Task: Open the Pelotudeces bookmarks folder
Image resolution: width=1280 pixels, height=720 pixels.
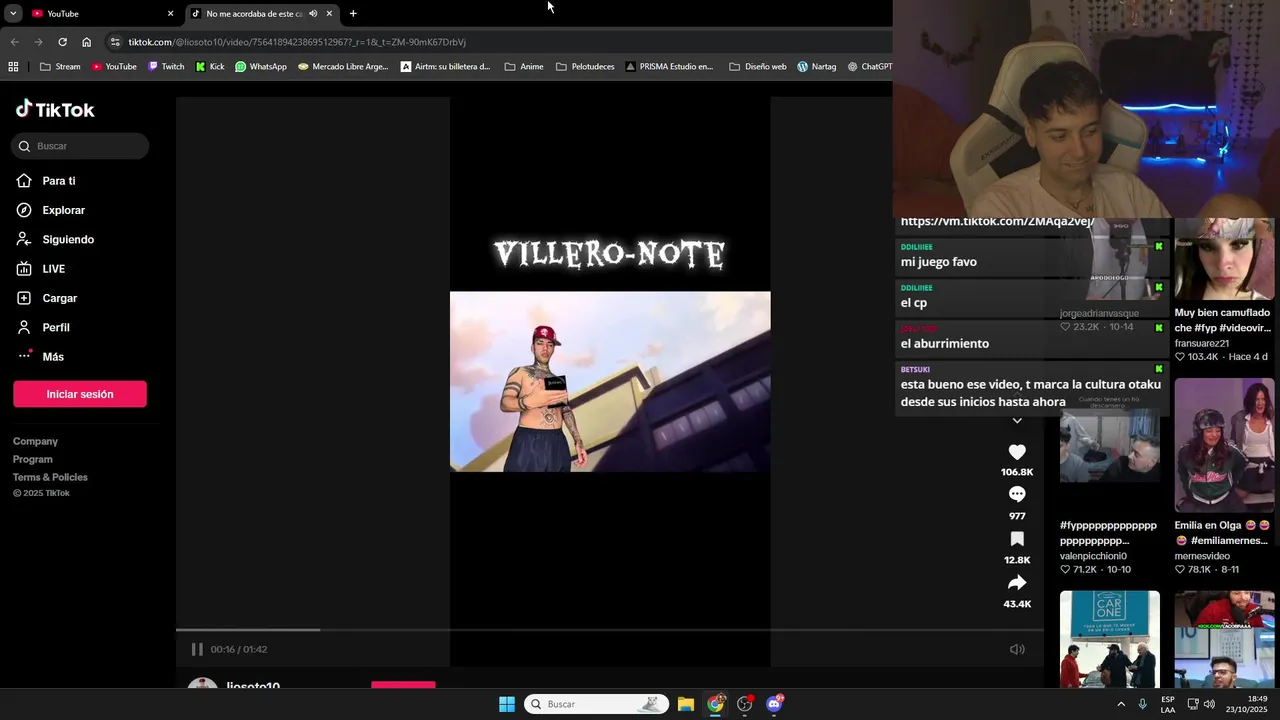Action: (x=585, y=67)
